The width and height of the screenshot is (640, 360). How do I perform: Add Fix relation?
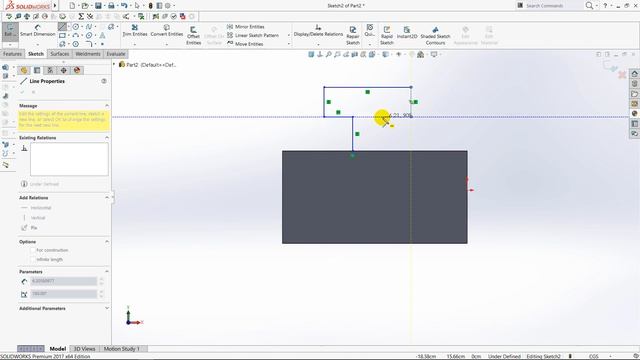(29, 227)
